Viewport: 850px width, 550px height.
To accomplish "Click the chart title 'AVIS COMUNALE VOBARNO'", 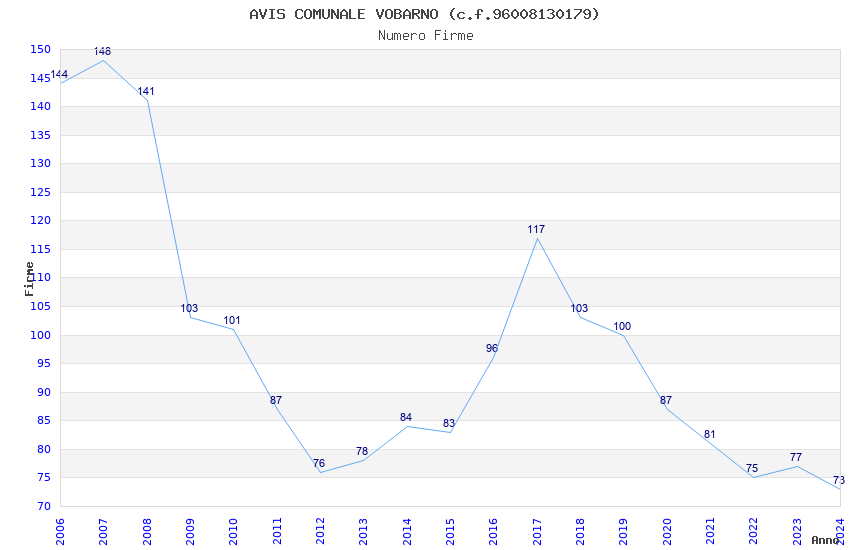I will coord(344,14).
